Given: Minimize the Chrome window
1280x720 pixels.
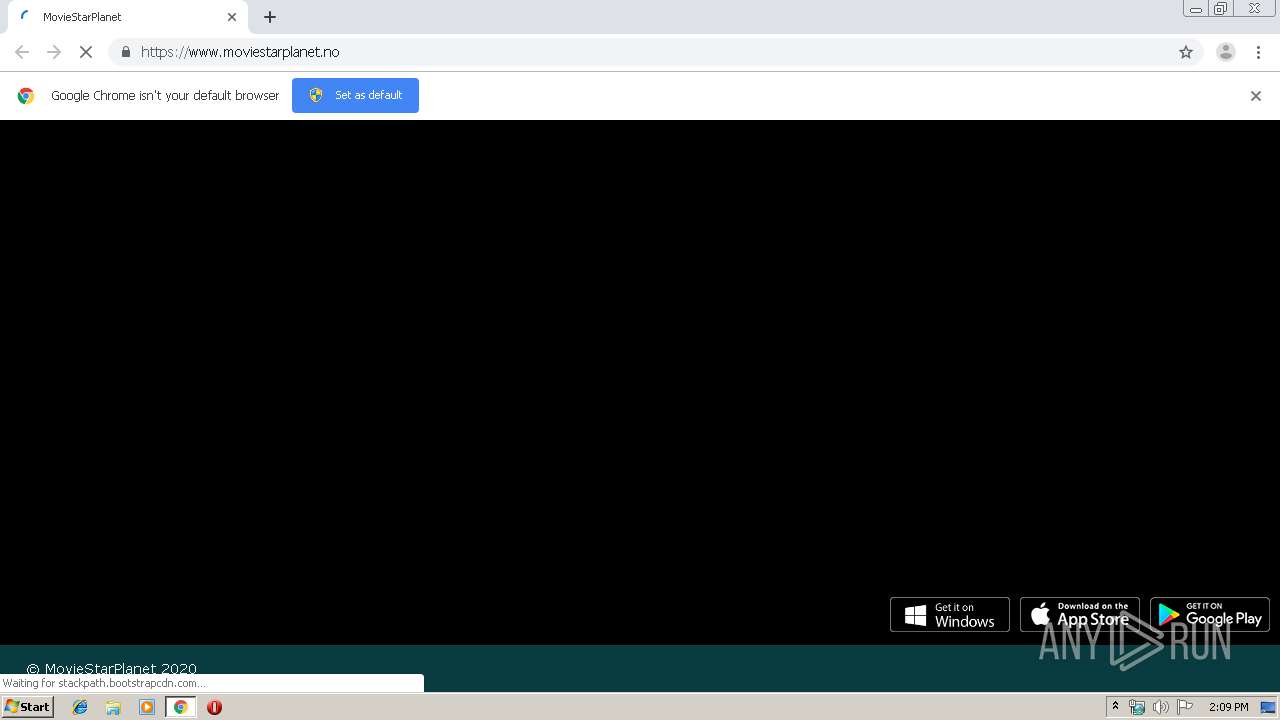Looking at the screenshot, I should [x=1195, y=9].
